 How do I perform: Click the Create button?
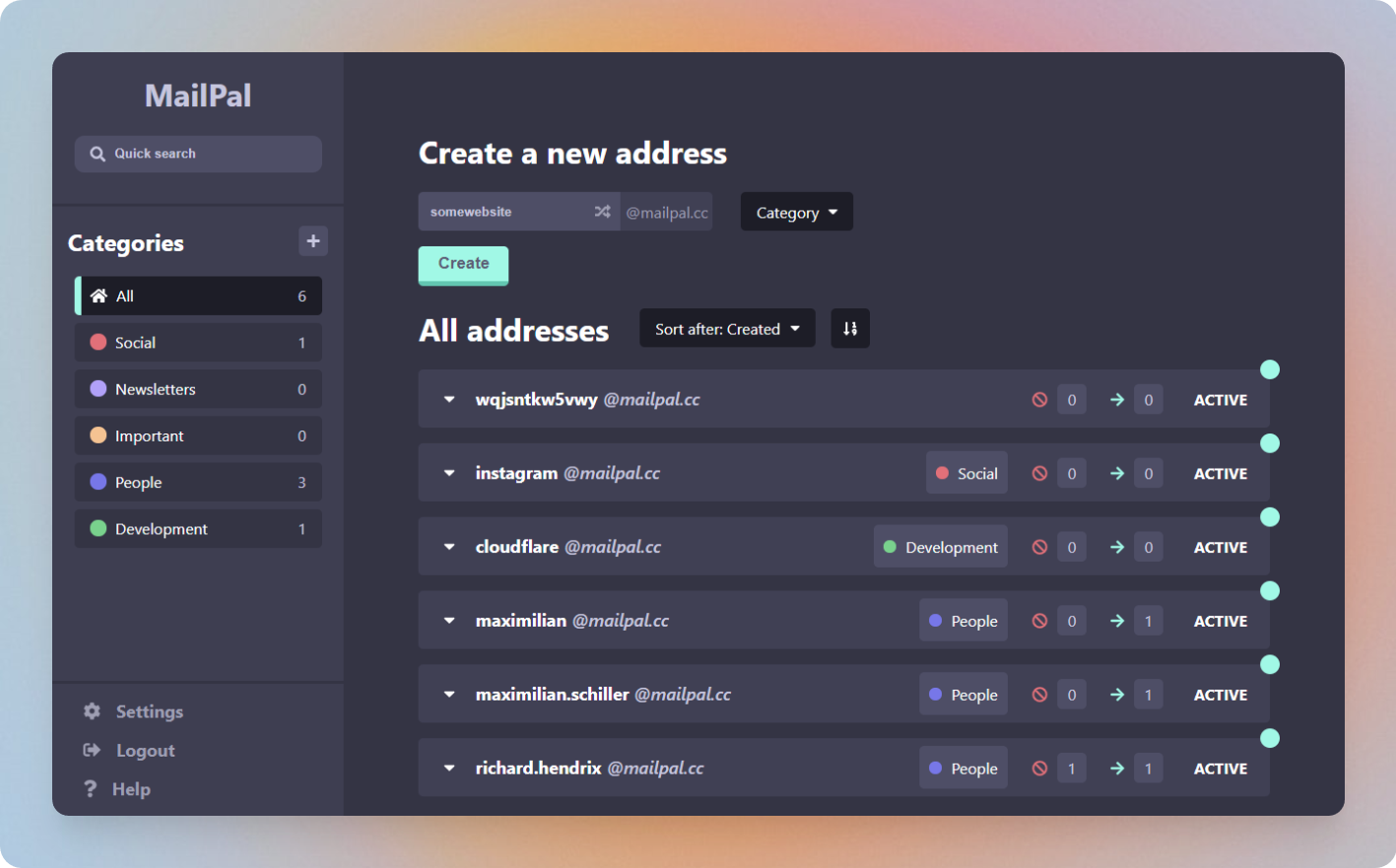[x=463, y=264]
